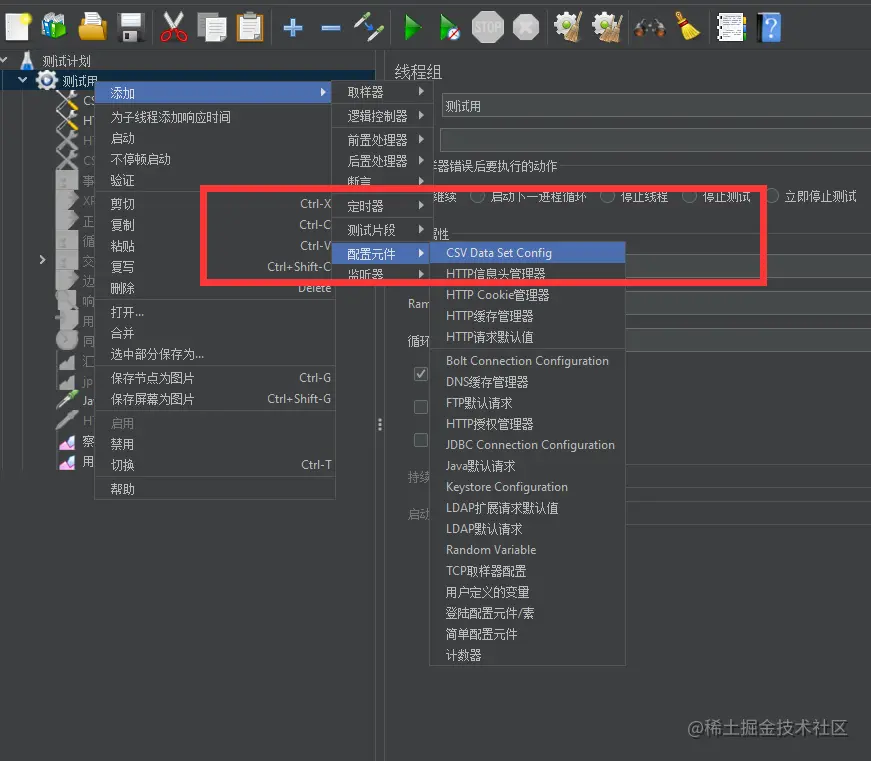
Task: Choose CSV Data Set Config menu item
Action: (x=528, y=253)
